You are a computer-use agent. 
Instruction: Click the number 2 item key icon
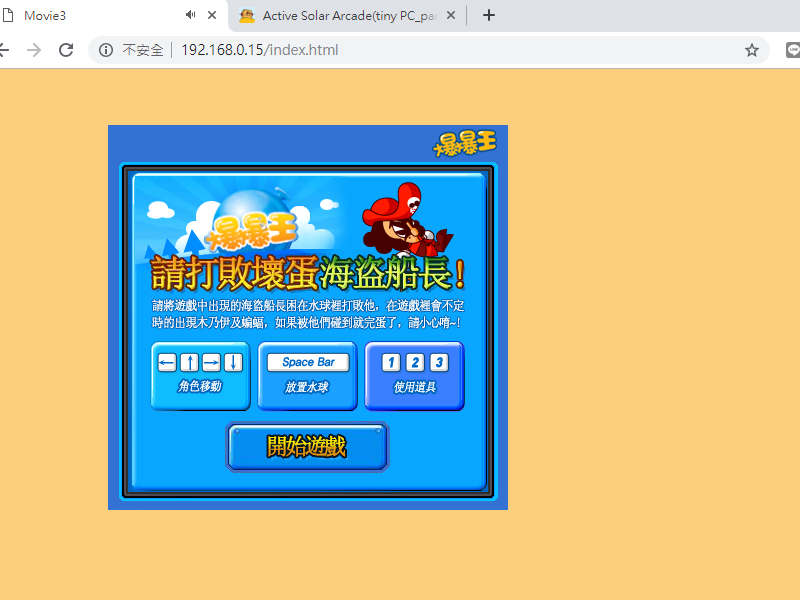pos(416,362)
